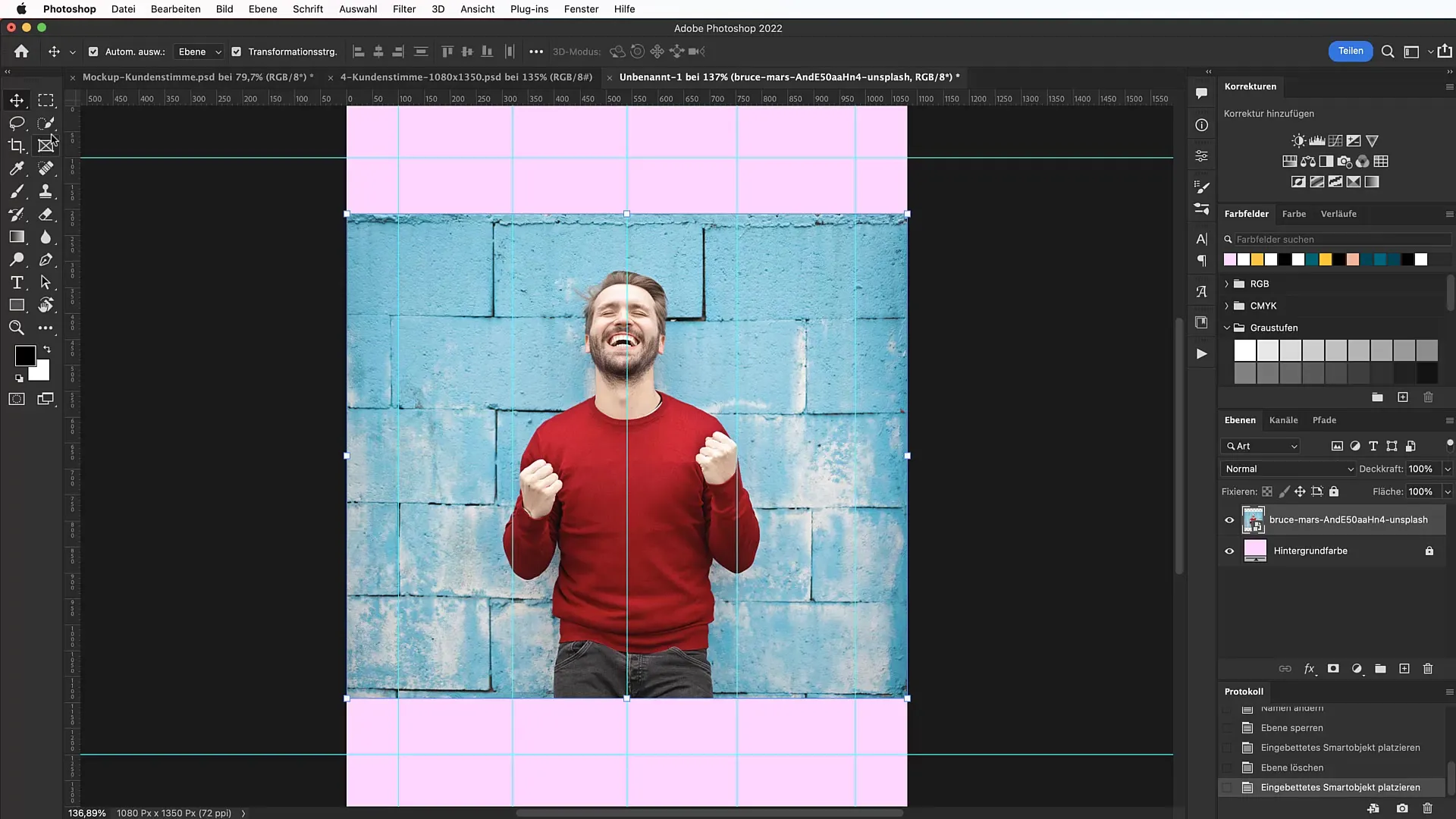Add a layer mask
1456x819 pixels.
pyautogui.click(x=1333, y=669)
